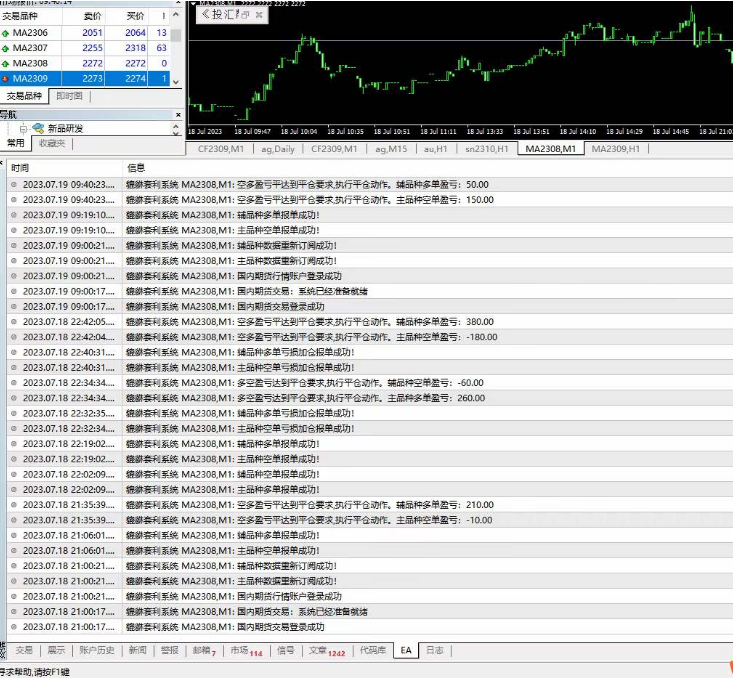
Task: Click the green up arrow beside MA2308
Action: [6, 64]
